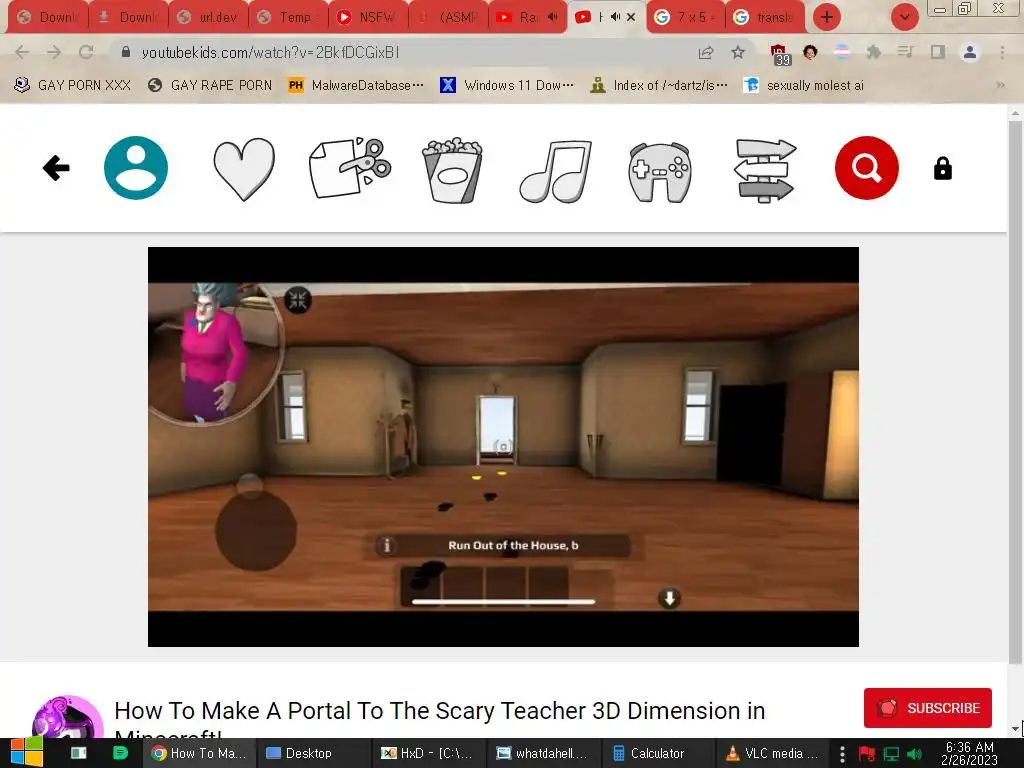This screenshot has width=1024, height=768.
Task: Open the MalwareDatabase bookmark
Action: (x=356, y=86)
